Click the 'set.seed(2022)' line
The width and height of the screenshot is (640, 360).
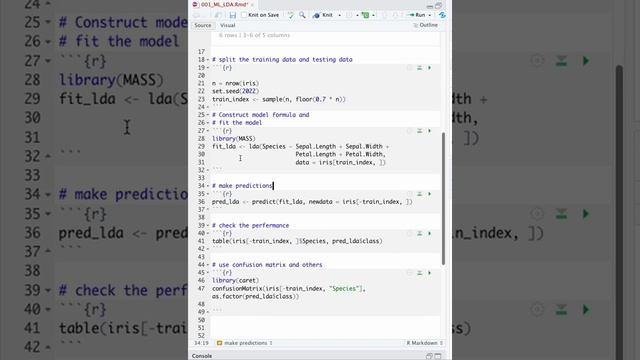point(236,91)
